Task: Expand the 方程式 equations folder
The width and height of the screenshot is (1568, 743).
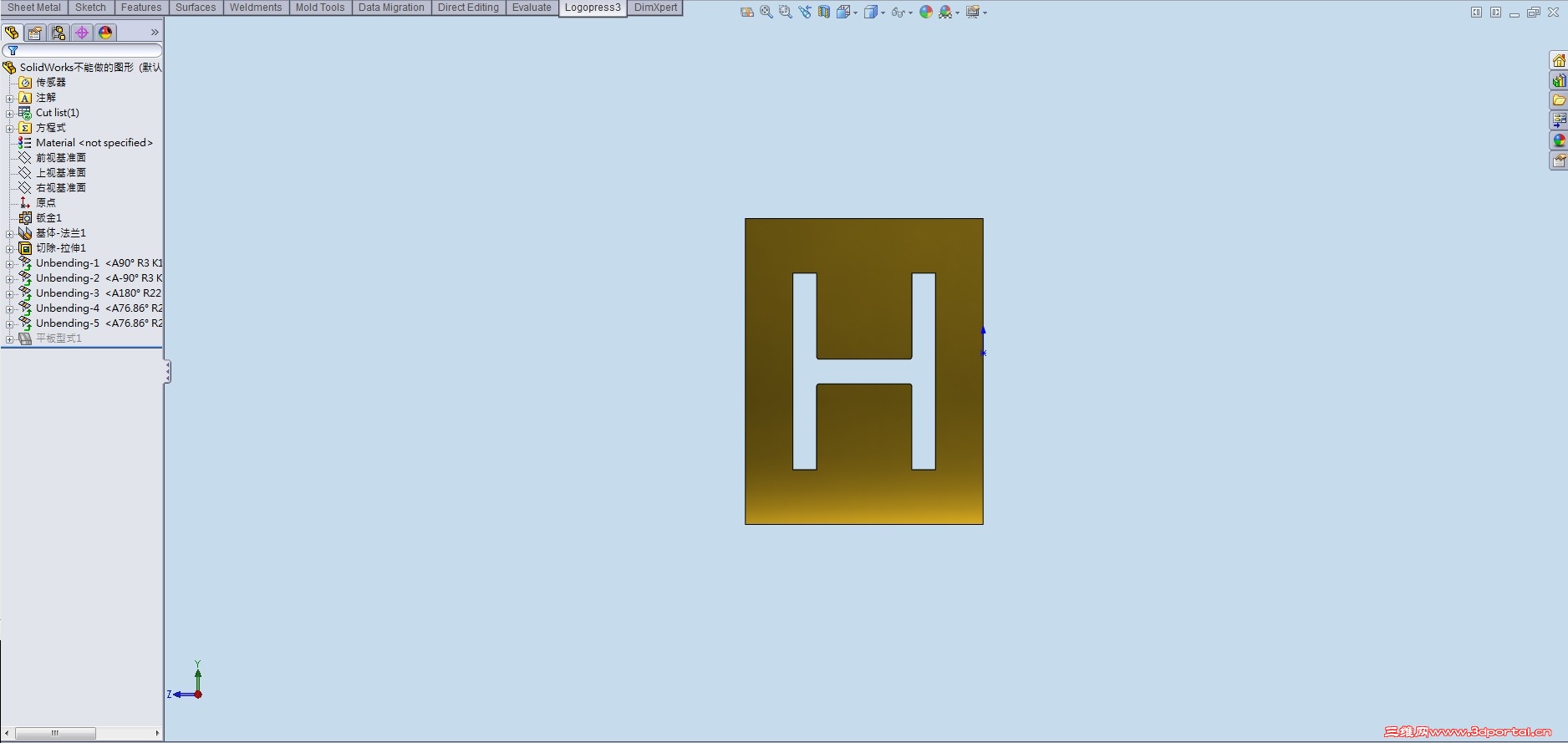Action: (x=9, y=128)
